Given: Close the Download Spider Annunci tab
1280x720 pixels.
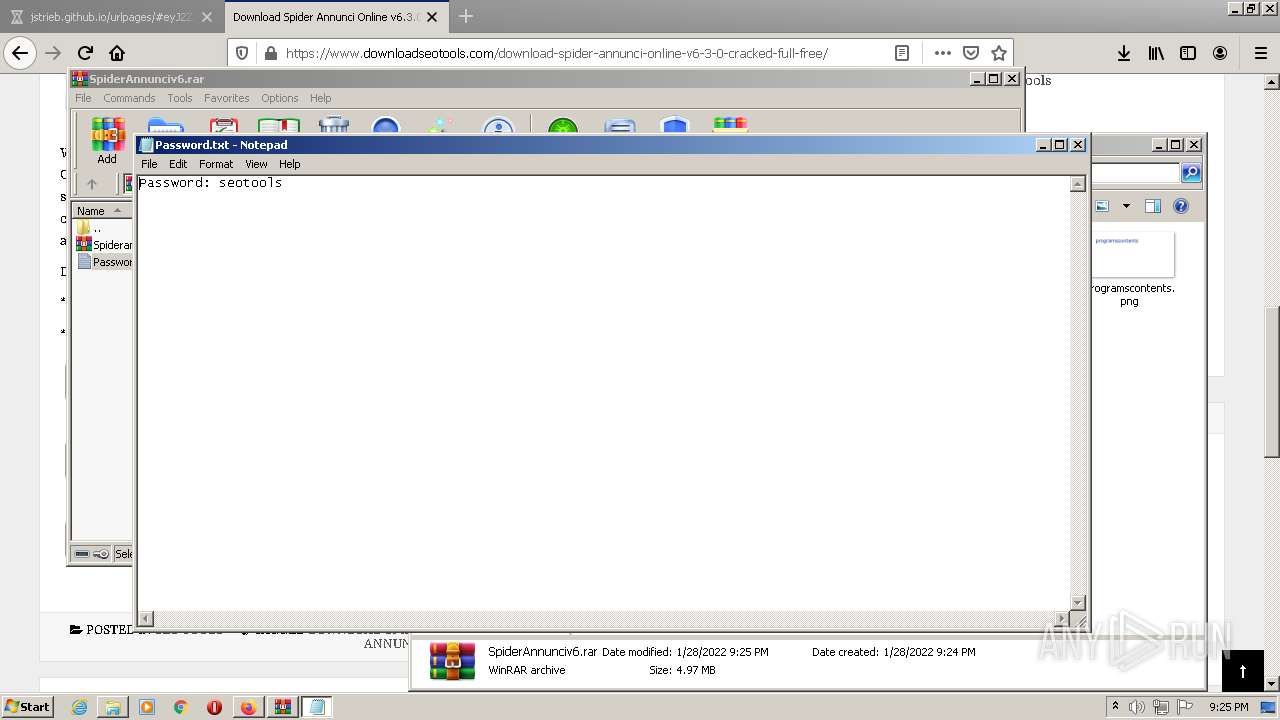Looking at the screenshot, I should click(431, 17).
